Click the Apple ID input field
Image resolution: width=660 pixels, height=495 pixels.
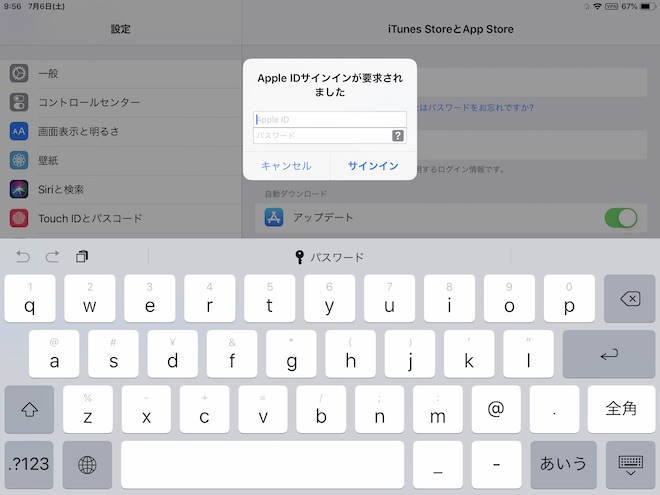[330, 120]
